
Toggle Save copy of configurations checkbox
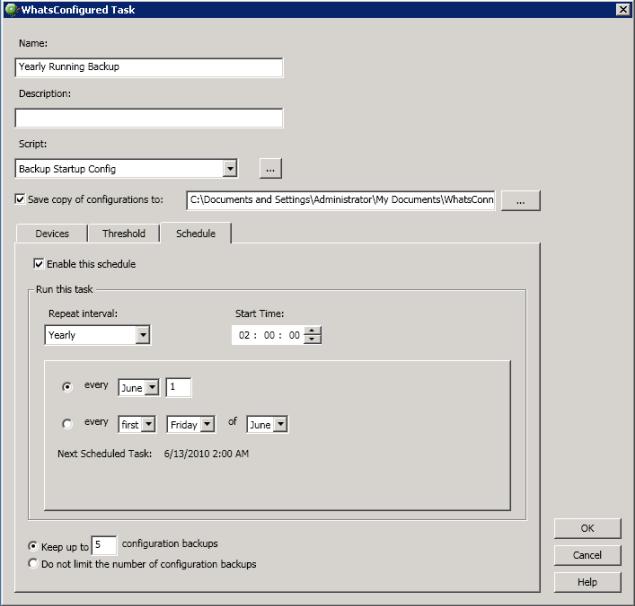(x=21, y=199)
